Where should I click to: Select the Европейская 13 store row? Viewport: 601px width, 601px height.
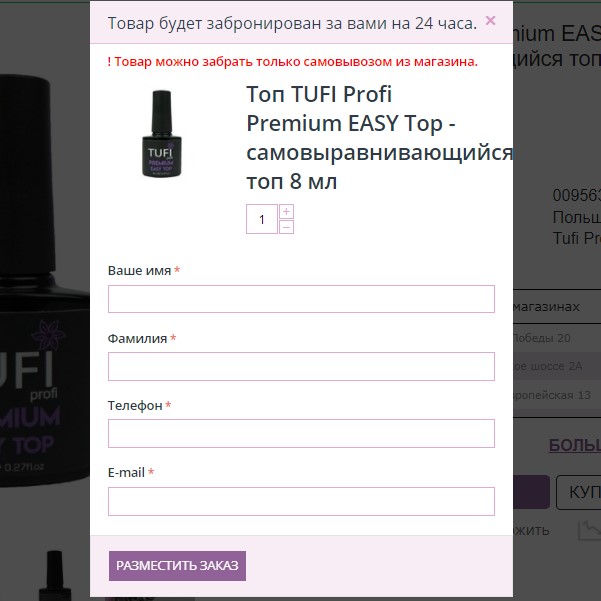557,395
